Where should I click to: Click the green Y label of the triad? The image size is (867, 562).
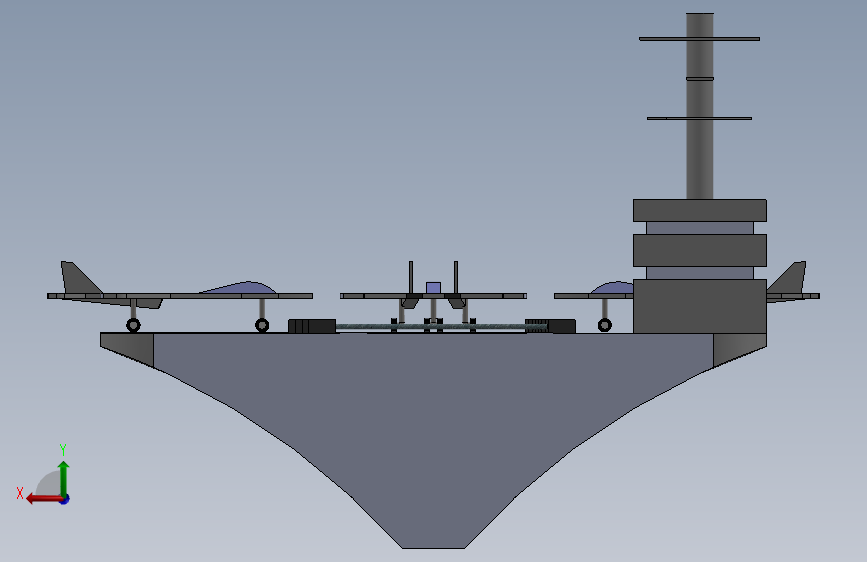(63, 449)
